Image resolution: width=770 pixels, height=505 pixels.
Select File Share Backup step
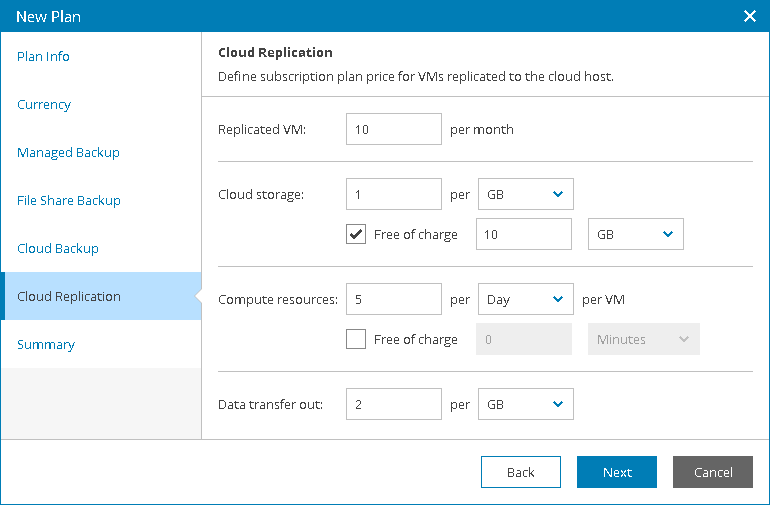coord(69,200)
